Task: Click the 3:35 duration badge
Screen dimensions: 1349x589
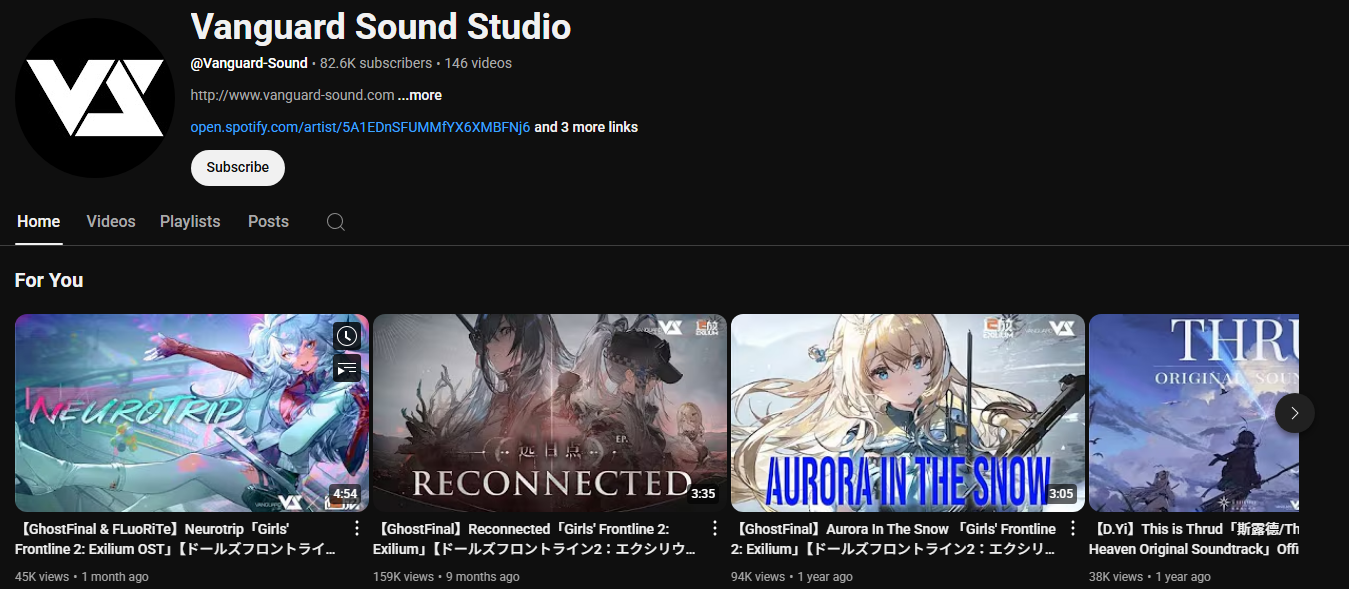Action: pyautogui.click(x=703, y=494)
